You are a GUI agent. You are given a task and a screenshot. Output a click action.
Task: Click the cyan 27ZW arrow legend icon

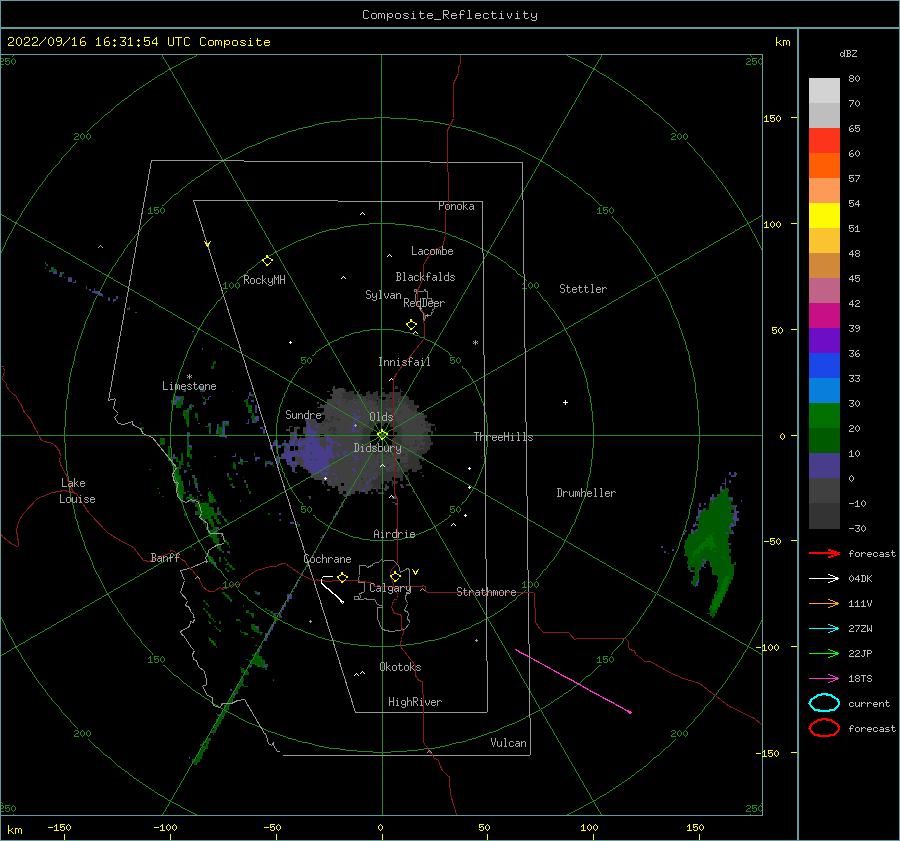824,629
